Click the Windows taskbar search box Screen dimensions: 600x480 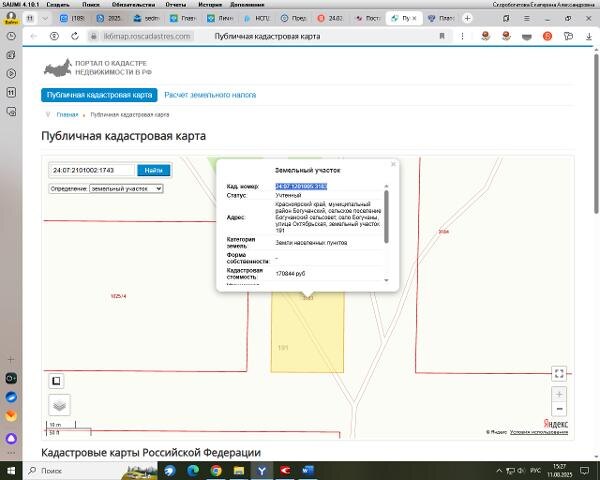tap(92, 470)
